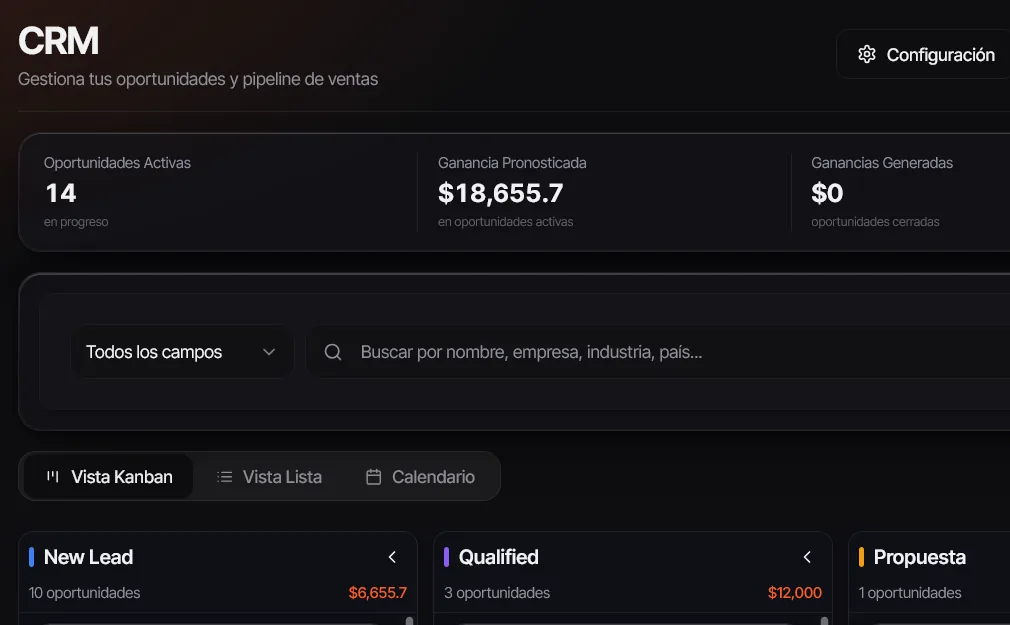
Task: Click the purple Qualified color marker
Action: click(446, 557)
